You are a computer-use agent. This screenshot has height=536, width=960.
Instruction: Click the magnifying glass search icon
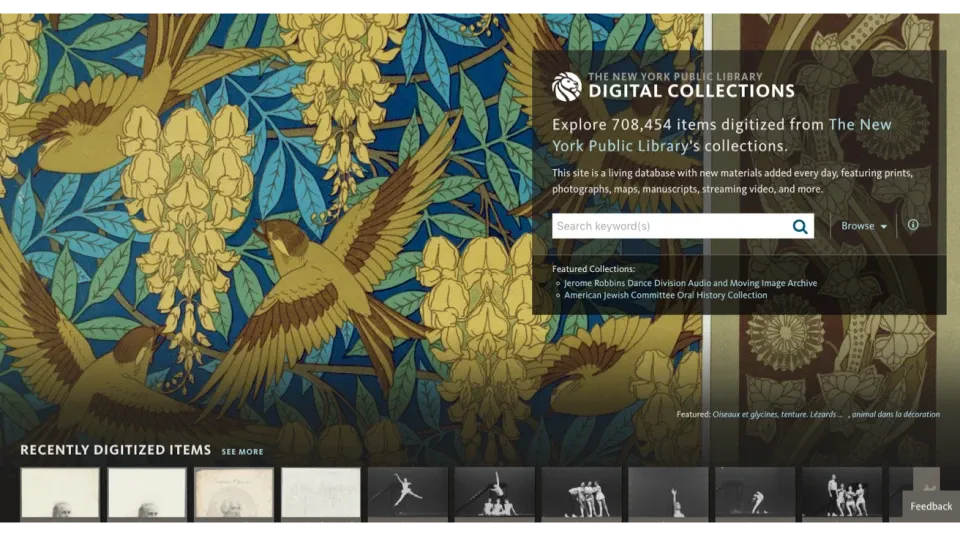[x=800, y=226]
